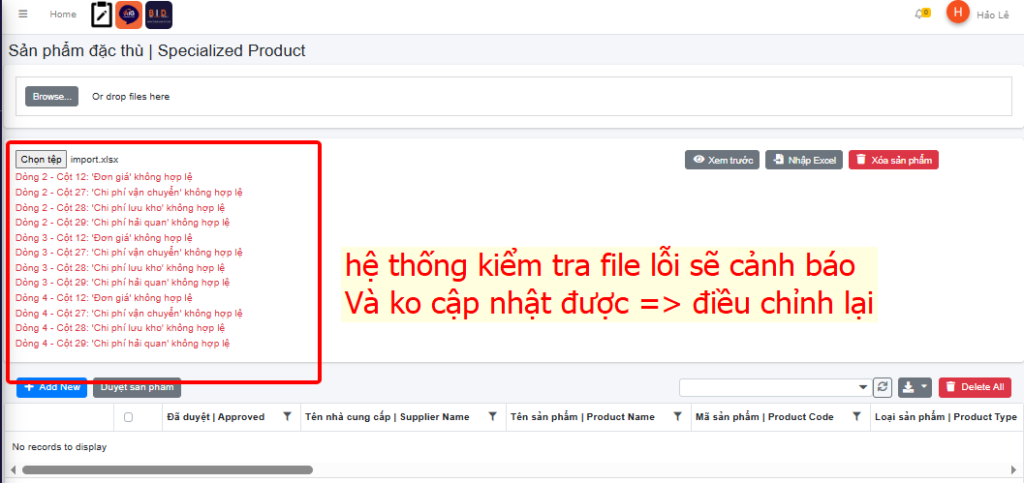Open filter for Product Name column

677,417
